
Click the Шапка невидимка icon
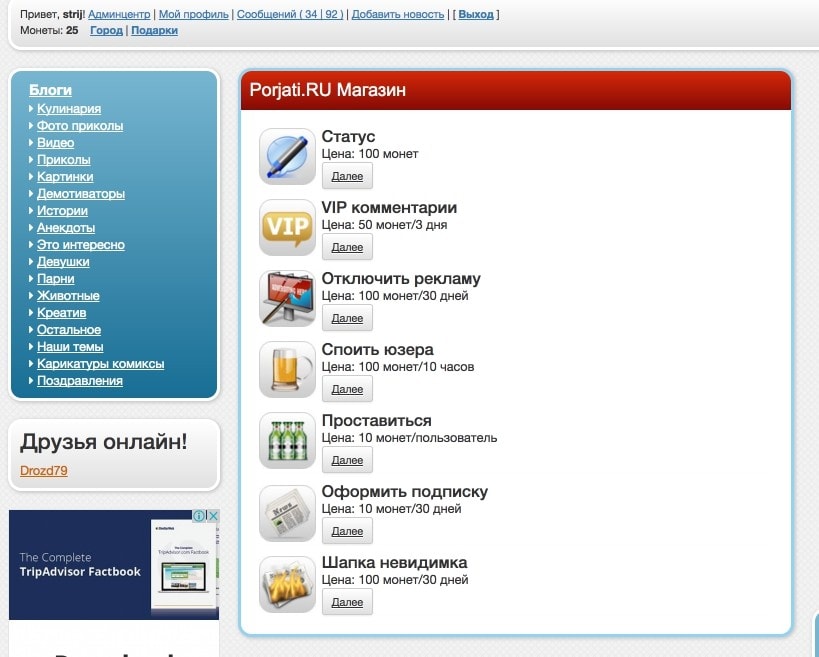(x=287, y=583)
